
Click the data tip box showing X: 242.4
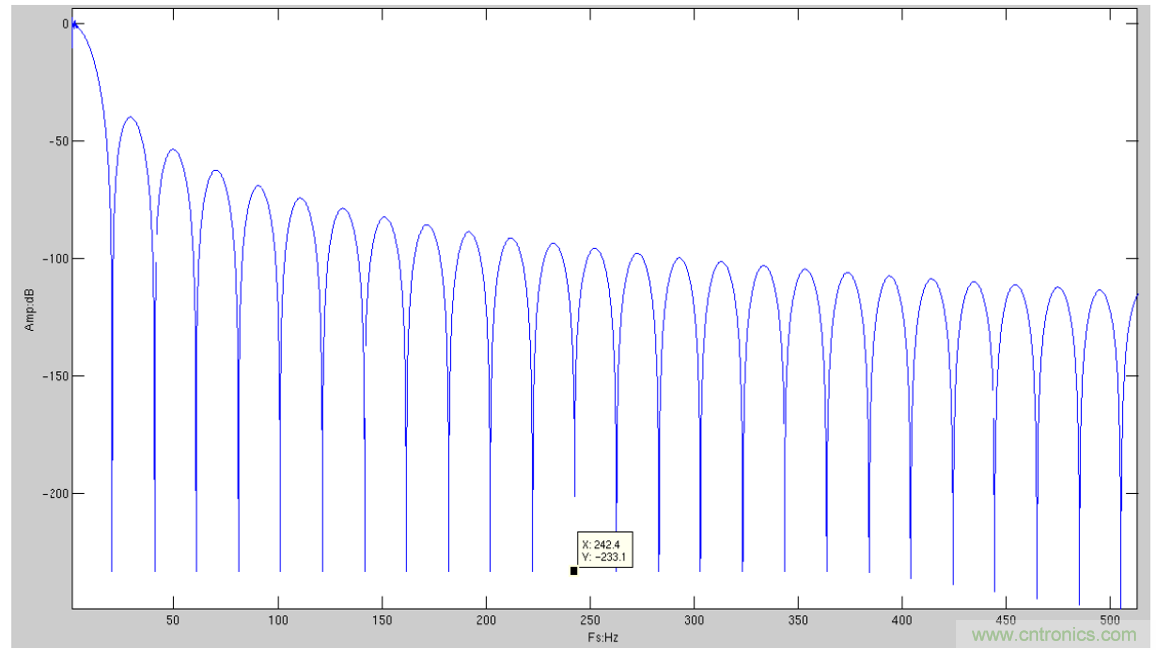[605, 550]
